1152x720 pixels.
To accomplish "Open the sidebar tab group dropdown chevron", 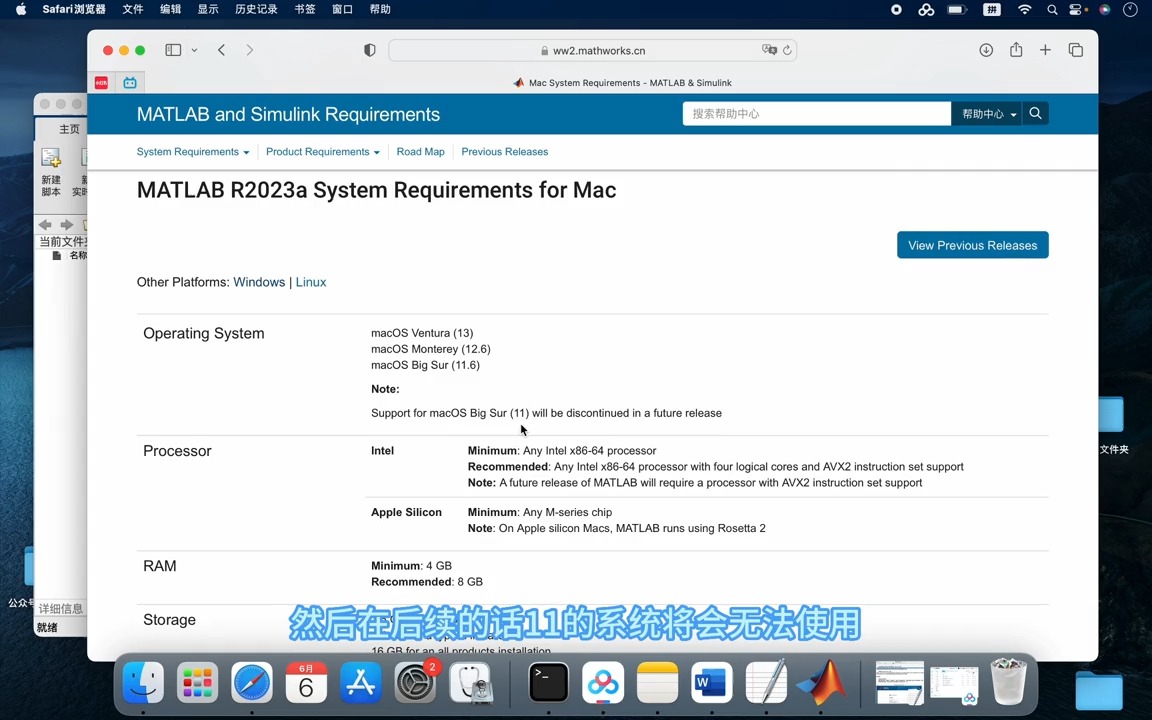I will click(x=194, y=50).
